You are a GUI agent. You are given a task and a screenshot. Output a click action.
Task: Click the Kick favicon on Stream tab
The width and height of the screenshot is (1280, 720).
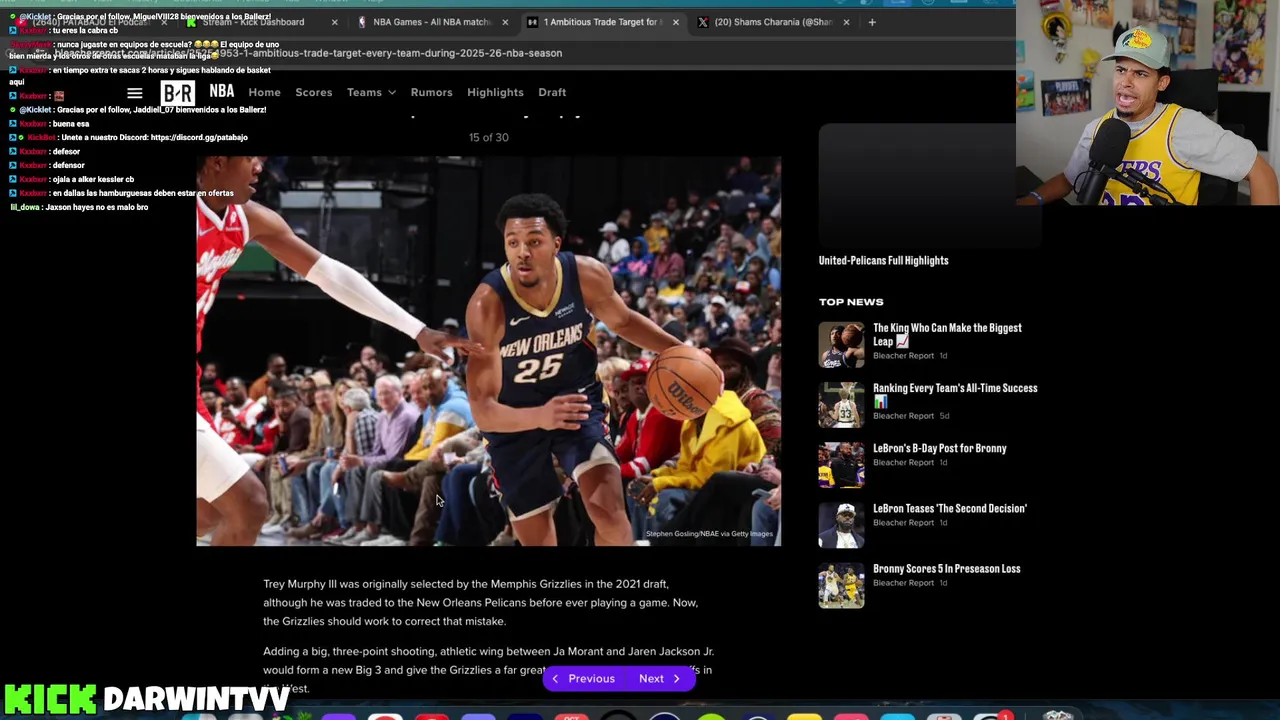(193, 22)
